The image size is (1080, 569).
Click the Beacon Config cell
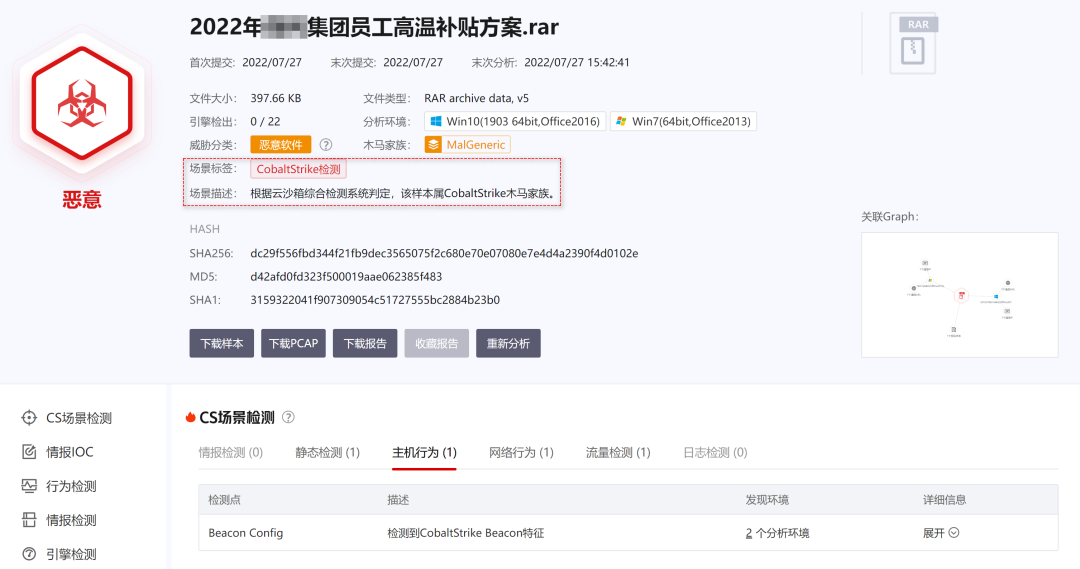(246, 532)
